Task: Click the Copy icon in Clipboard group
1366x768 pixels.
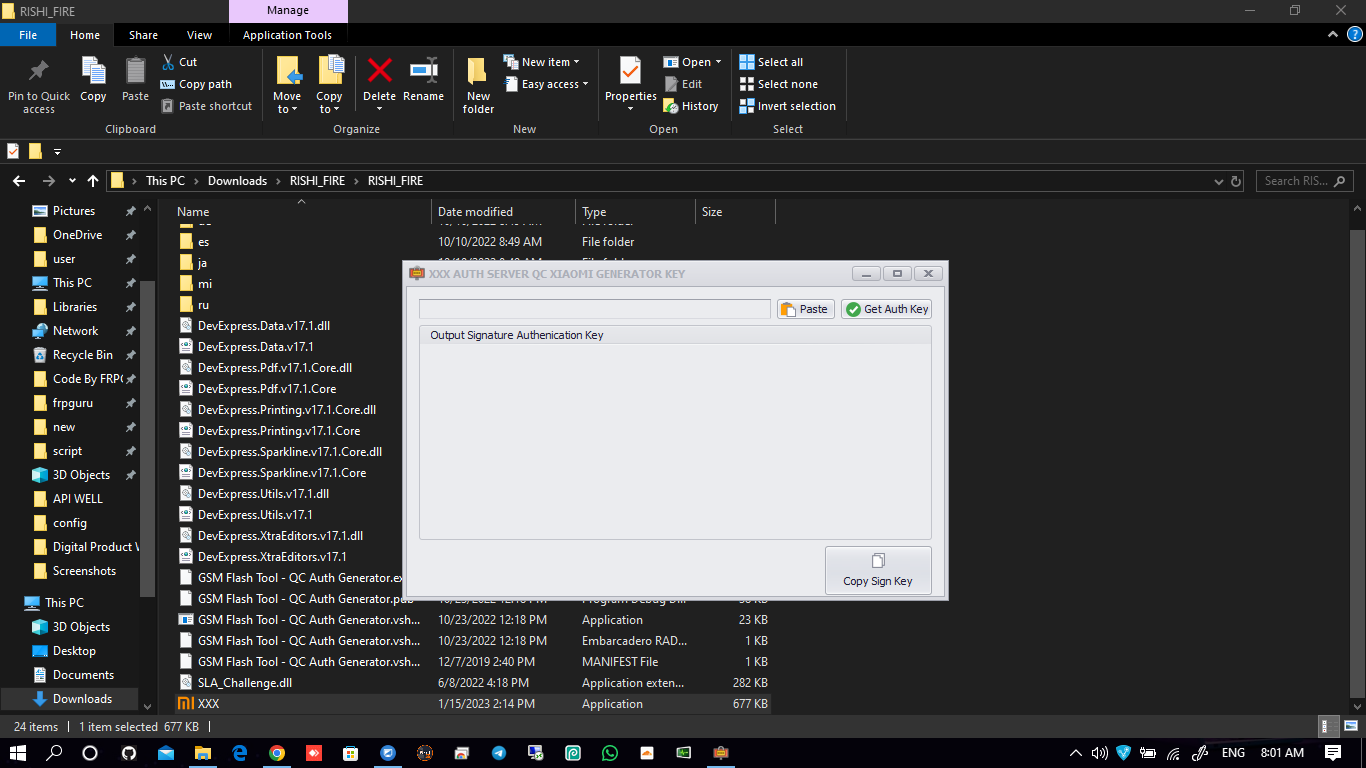Action: click(x=93, y=71)
